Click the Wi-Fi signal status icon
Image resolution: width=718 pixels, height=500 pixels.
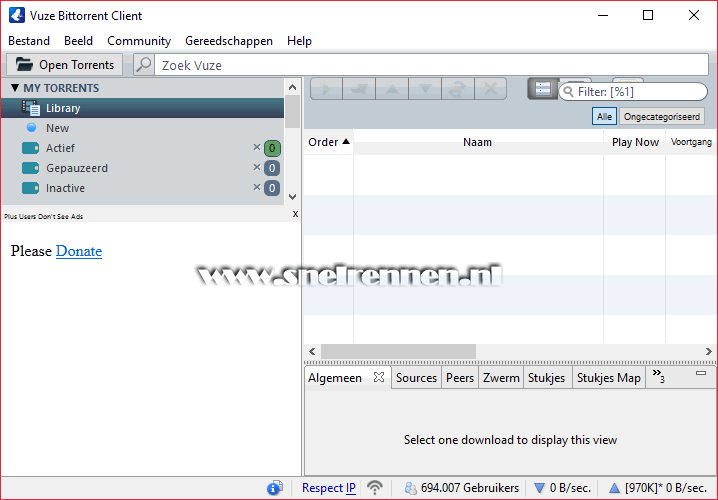click(375, 488)
